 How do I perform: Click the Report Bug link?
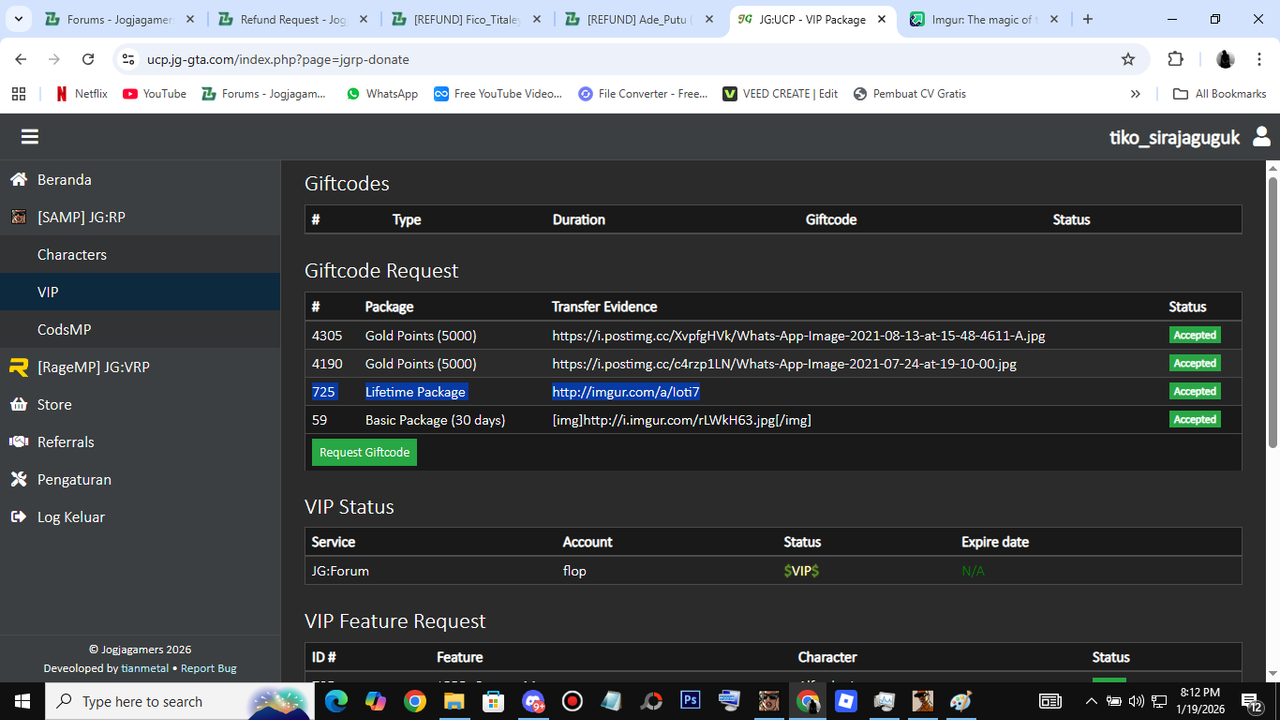(x=209, y=668)
